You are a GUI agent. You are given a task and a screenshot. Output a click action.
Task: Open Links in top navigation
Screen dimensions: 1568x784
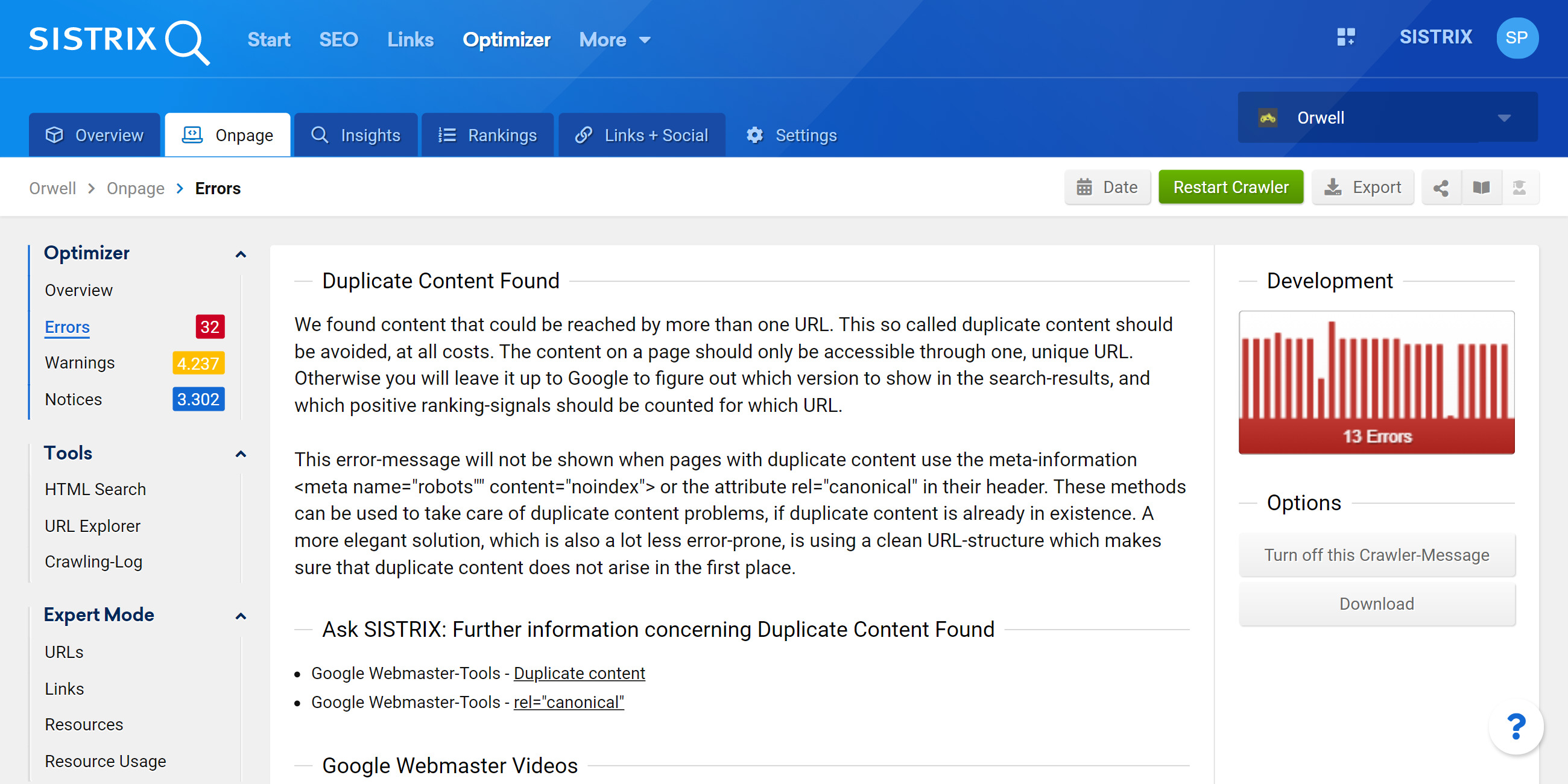(x=410, y=40)
